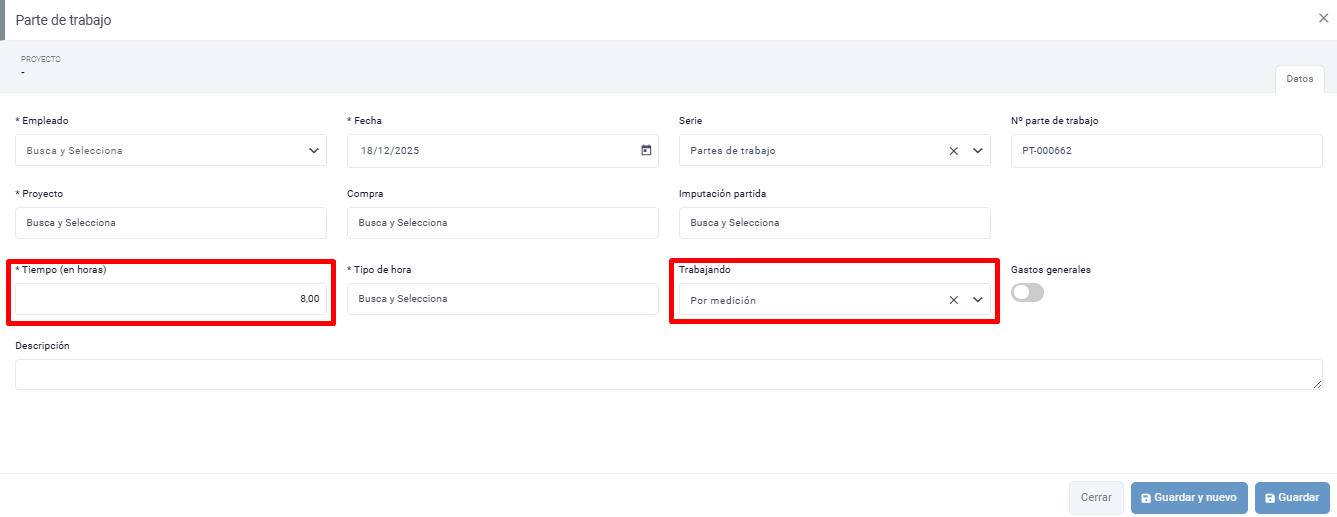The width and height of the screenshot is (1337, 517).
Task: Open the Serie dropdown arrow
Action: point(977,151)
